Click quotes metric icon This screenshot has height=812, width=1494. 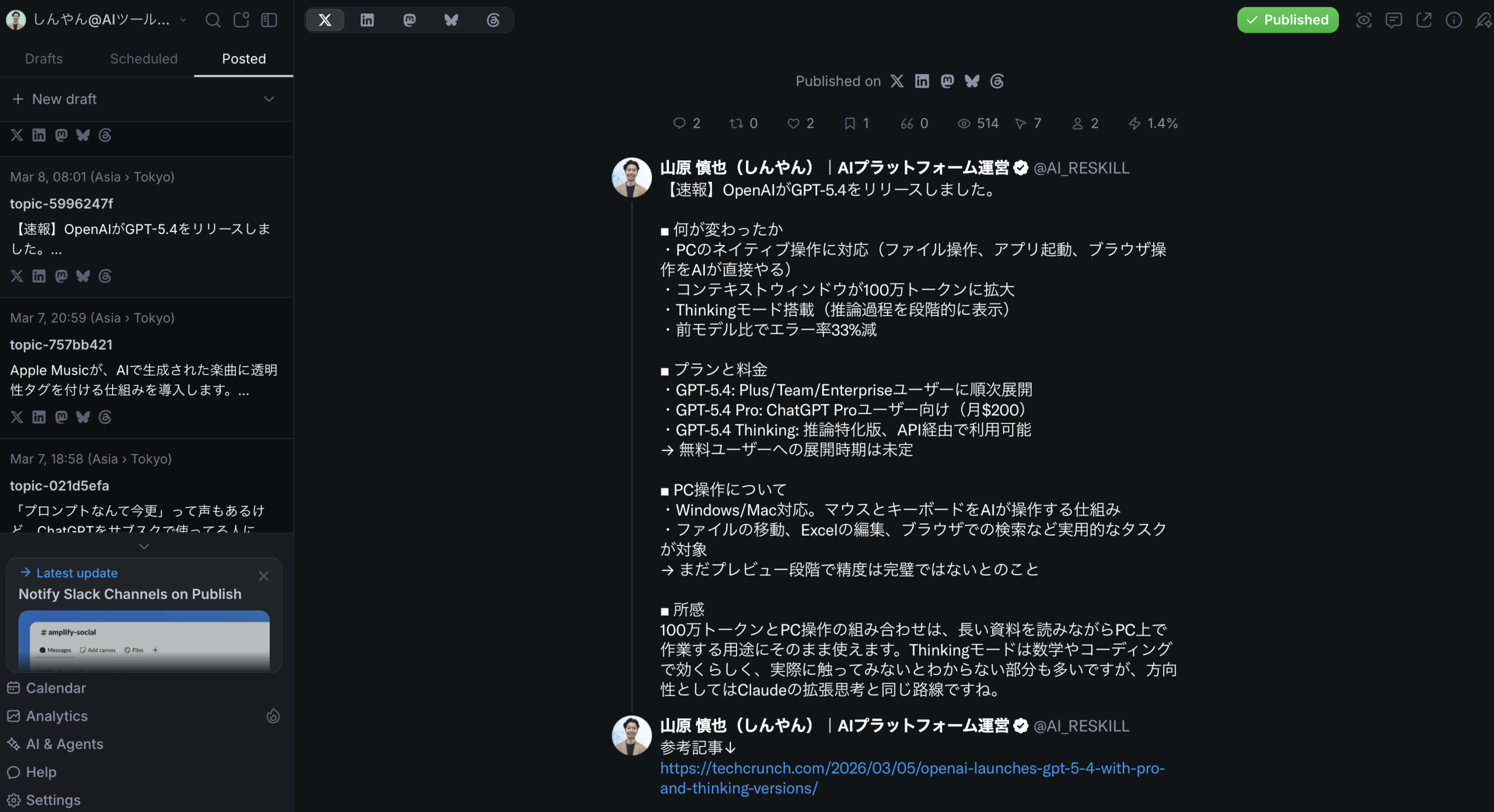click(x=907, y=124)
